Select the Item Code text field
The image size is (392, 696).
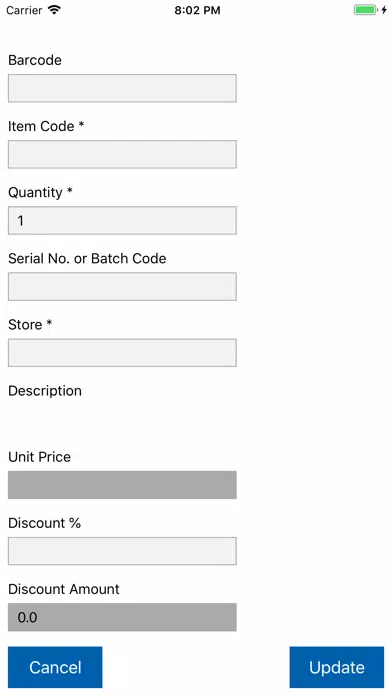(x=122, y=154)
